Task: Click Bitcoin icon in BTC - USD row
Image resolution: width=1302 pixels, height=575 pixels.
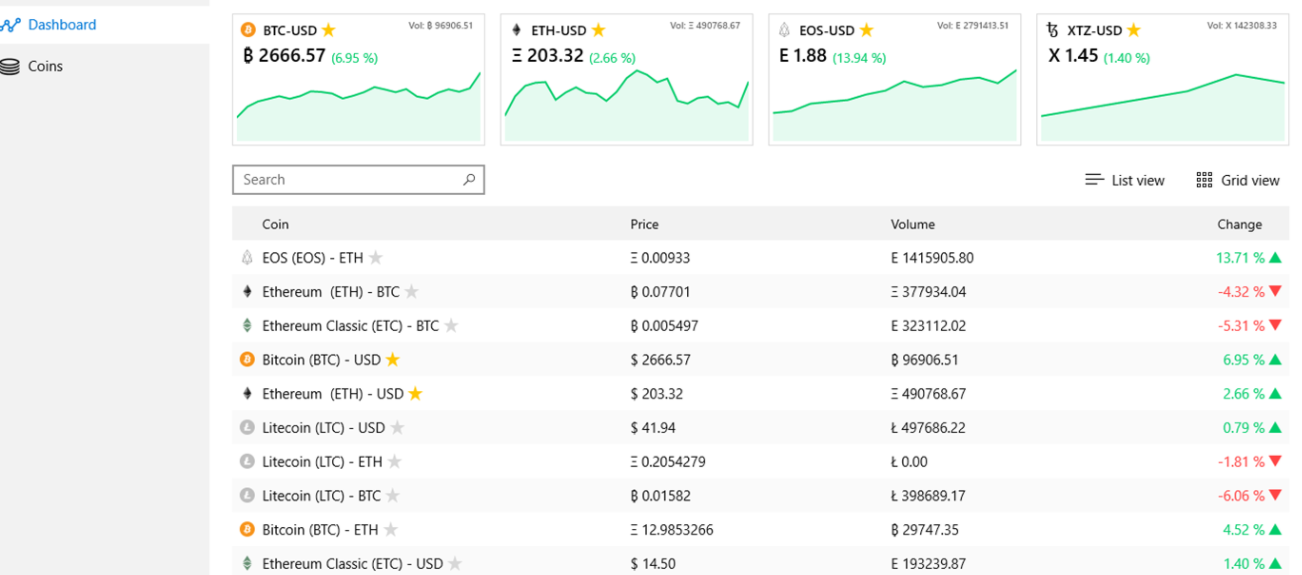Action: point(248,360)
